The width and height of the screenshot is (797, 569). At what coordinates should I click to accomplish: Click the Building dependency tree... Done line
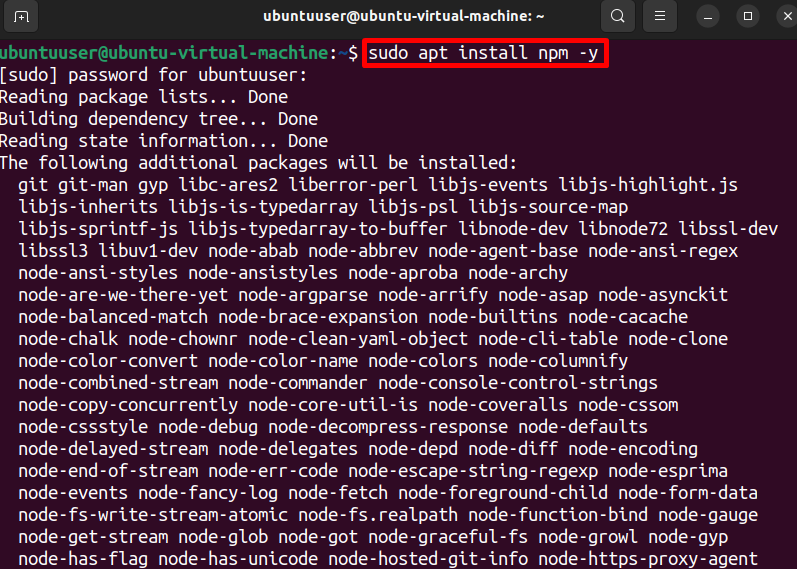tap(159, 119)
